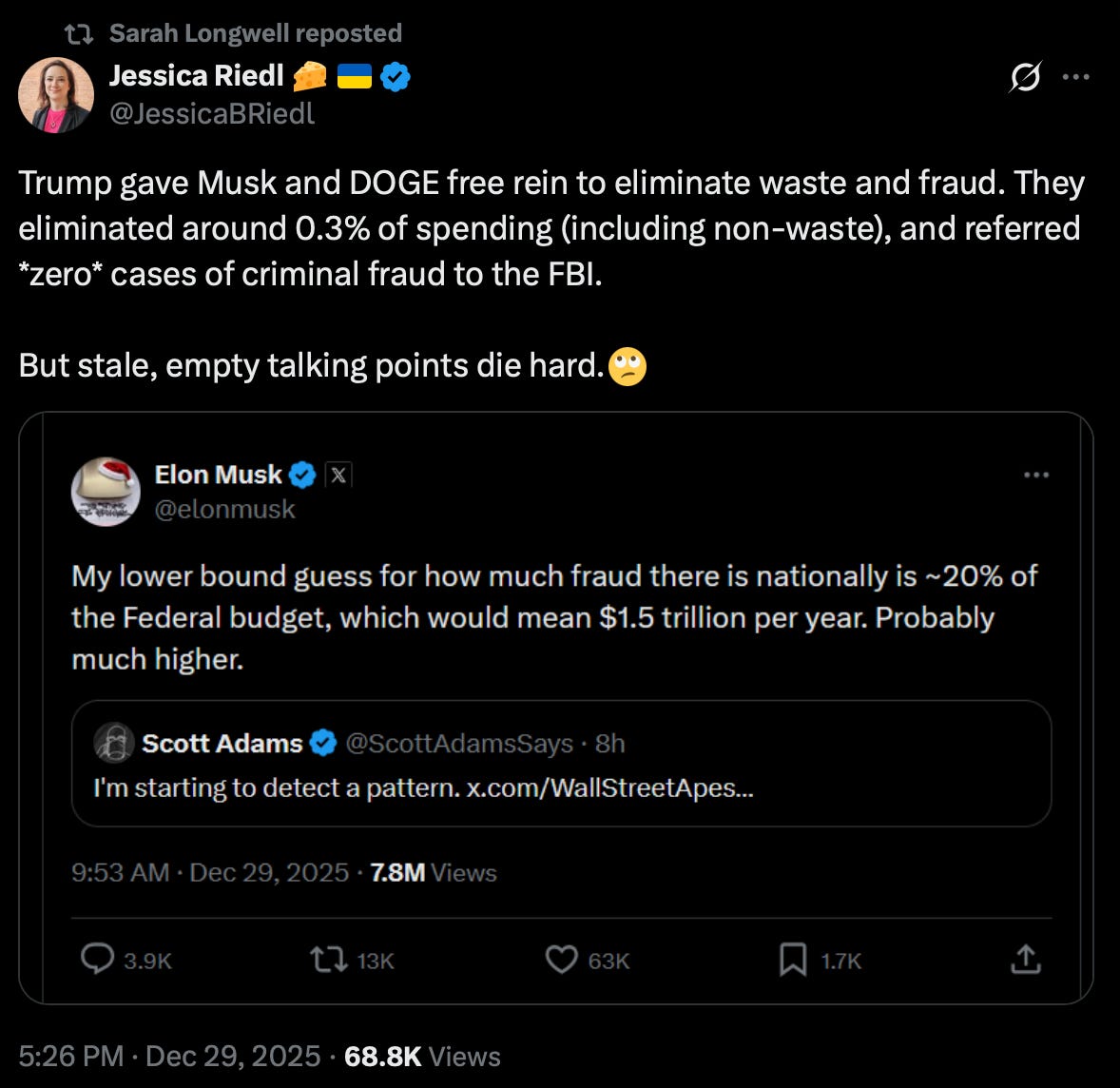1120x1088 pixels.
Task: Click the Sarah Longwell reposted label
Action: 255,33
